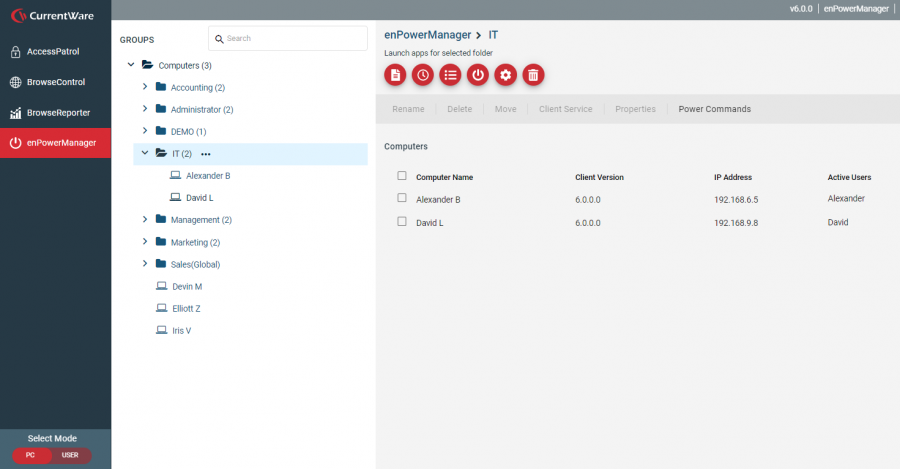
Task: Open the IT folder three-dot menu
Action: tap(205, 154)
